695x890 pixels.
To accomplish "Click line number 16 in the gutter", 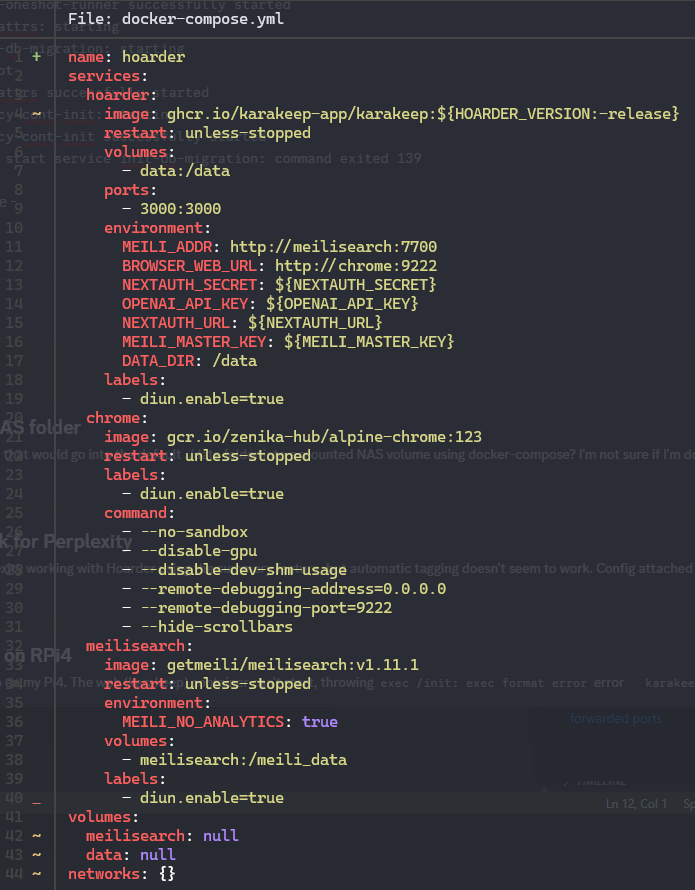I will 14,342.
